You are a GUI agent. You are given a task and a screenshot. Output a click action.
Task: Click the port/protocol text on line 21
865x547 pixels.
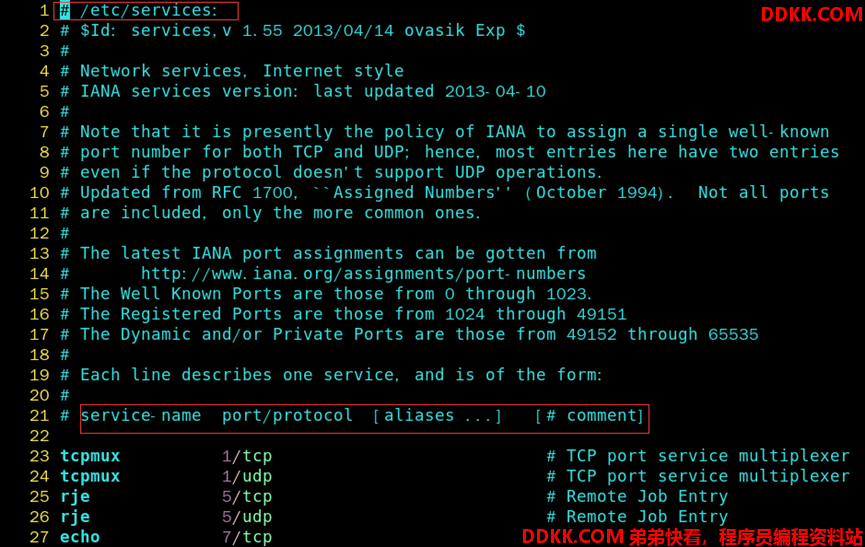tap(287, 415)
